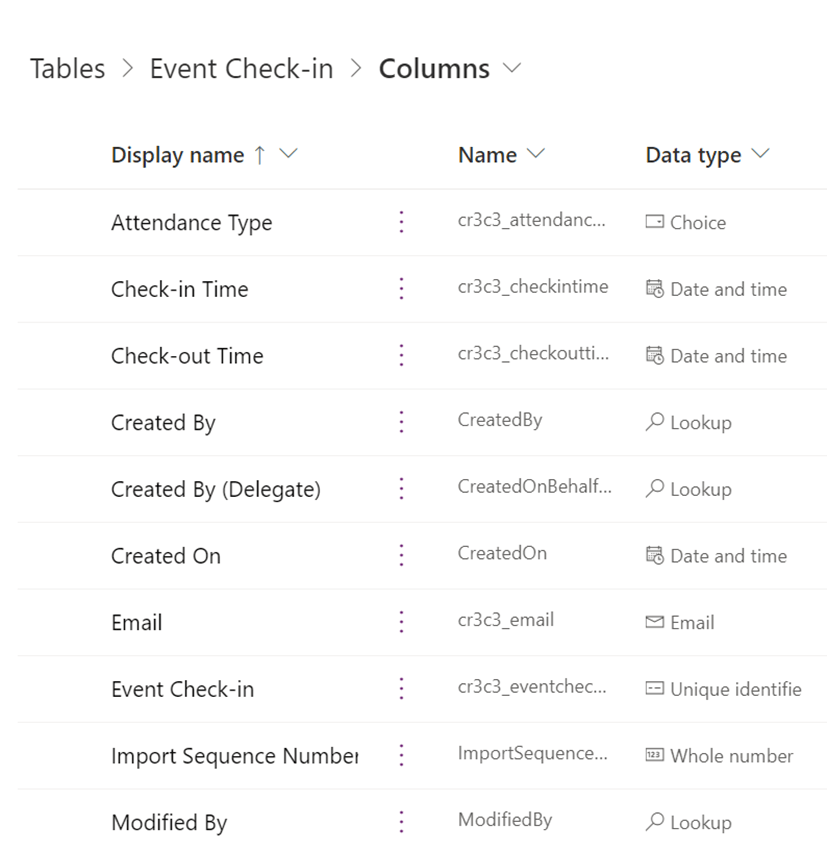
Task: Open more options for Check-in Time column
Action: tap(401, 289)
